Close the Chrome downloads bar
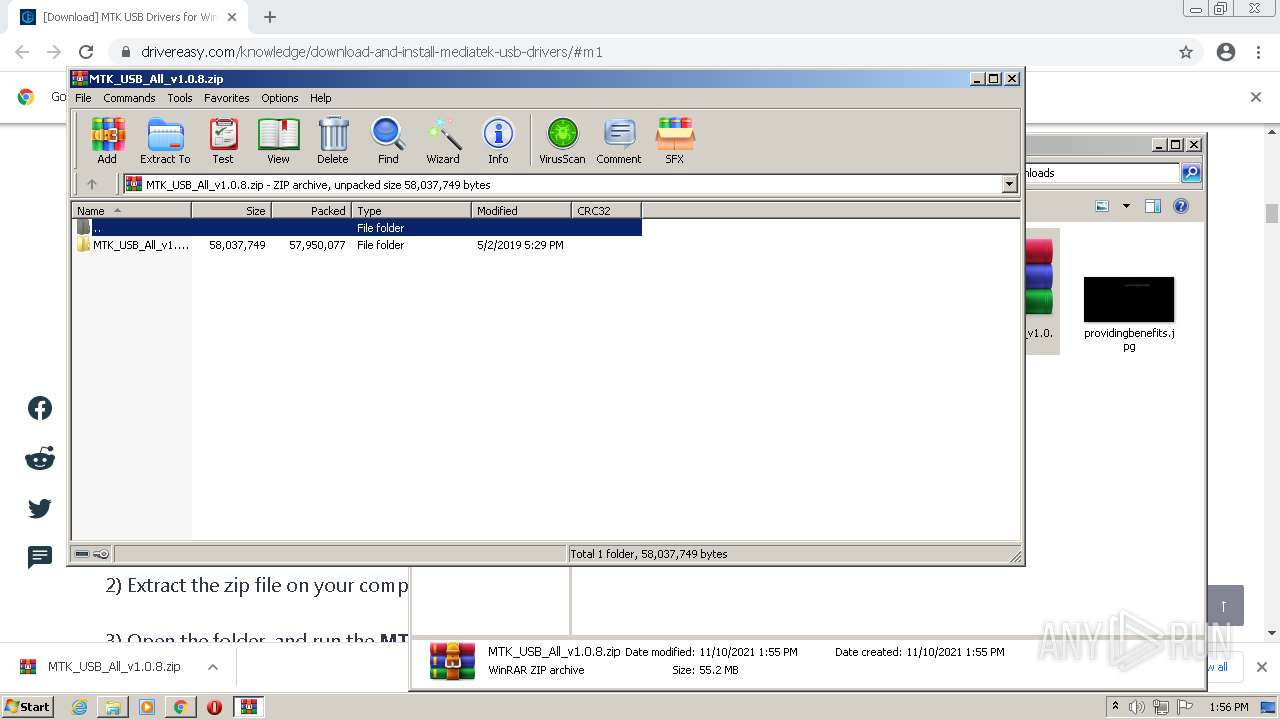Image resolution: width=1280 pixels, height=720 pixels. 1261,667
